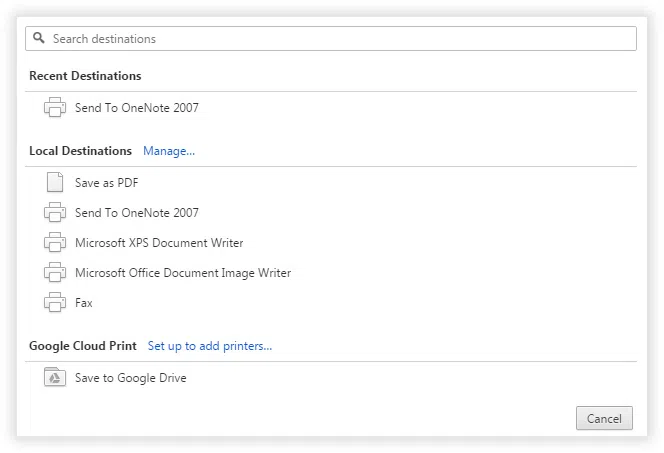Click the Google Cloud Print heading

click(x=83, y=346)
